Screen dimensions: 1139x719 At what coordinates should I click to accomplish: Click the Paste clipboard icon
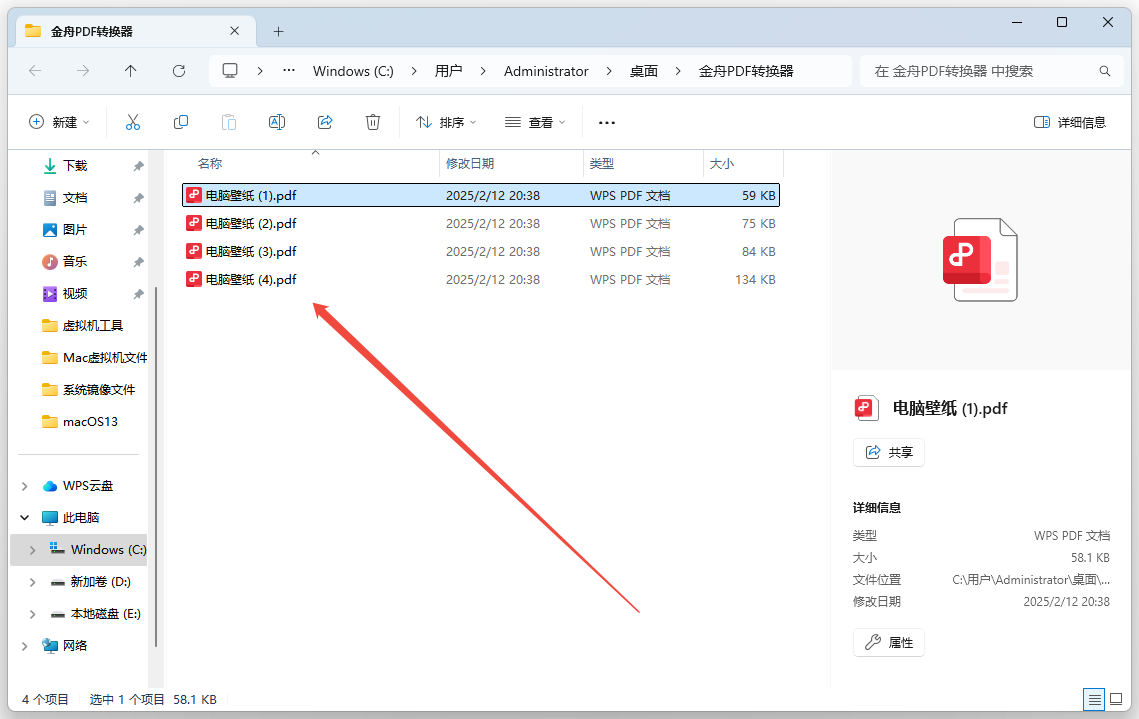229,122
